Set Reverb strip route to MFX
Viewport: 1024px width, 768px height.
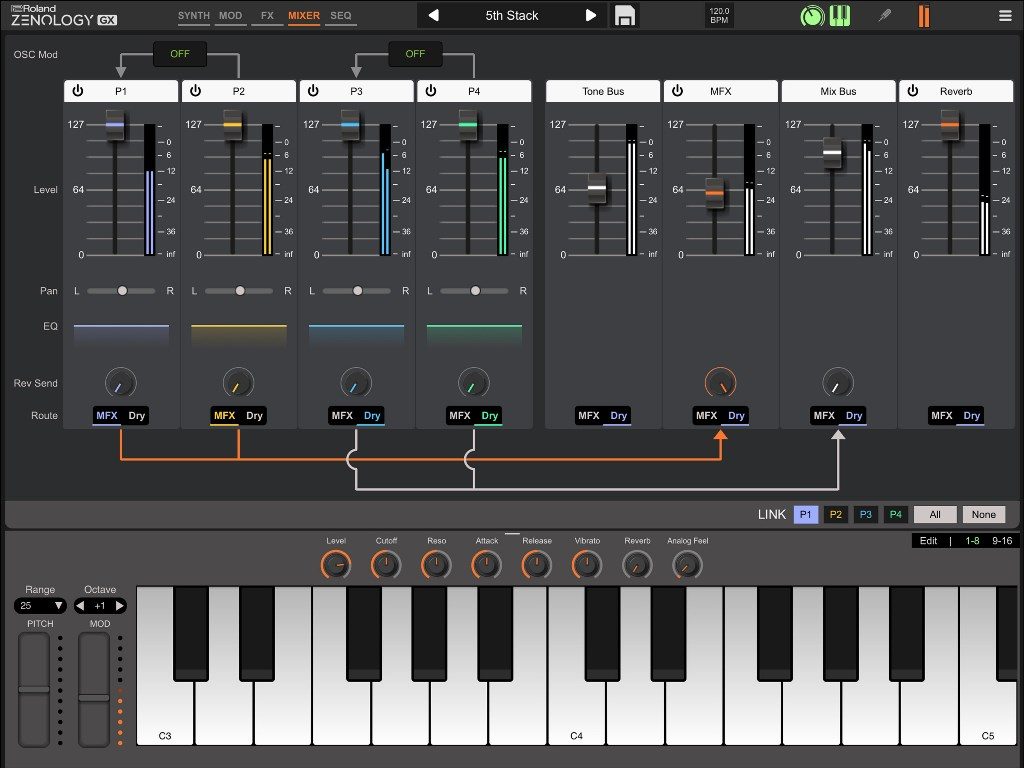[942, 415]
